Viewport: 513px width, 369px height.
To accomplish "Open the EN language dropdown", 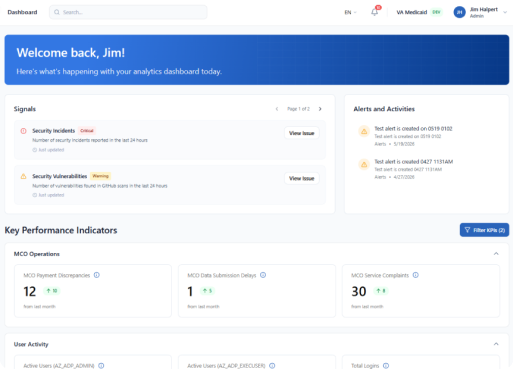I will [x=350, y=12].
